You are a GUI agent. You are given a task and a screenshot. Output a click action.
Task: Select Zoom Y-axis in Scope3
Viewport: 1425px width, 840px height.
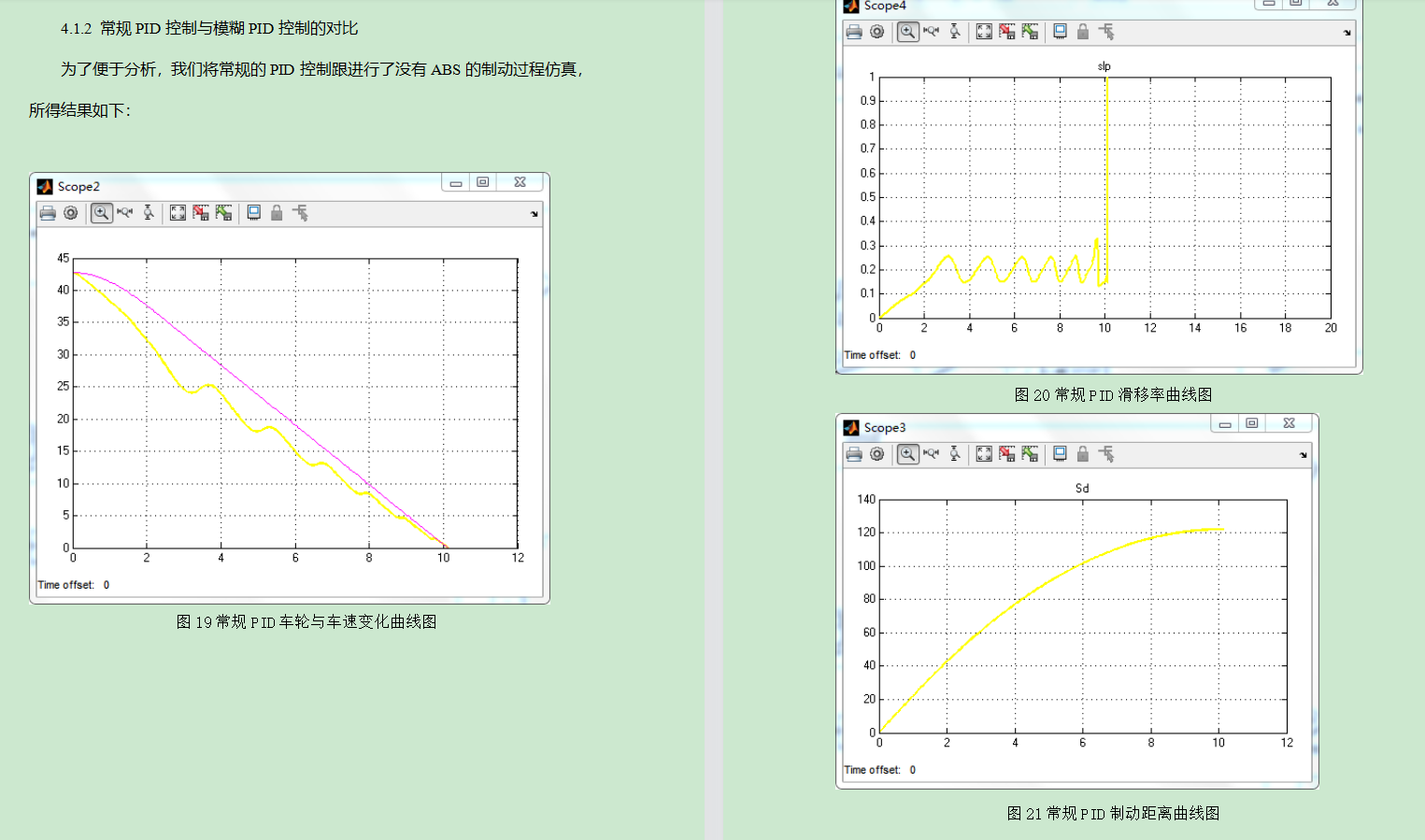pos(955,454)
